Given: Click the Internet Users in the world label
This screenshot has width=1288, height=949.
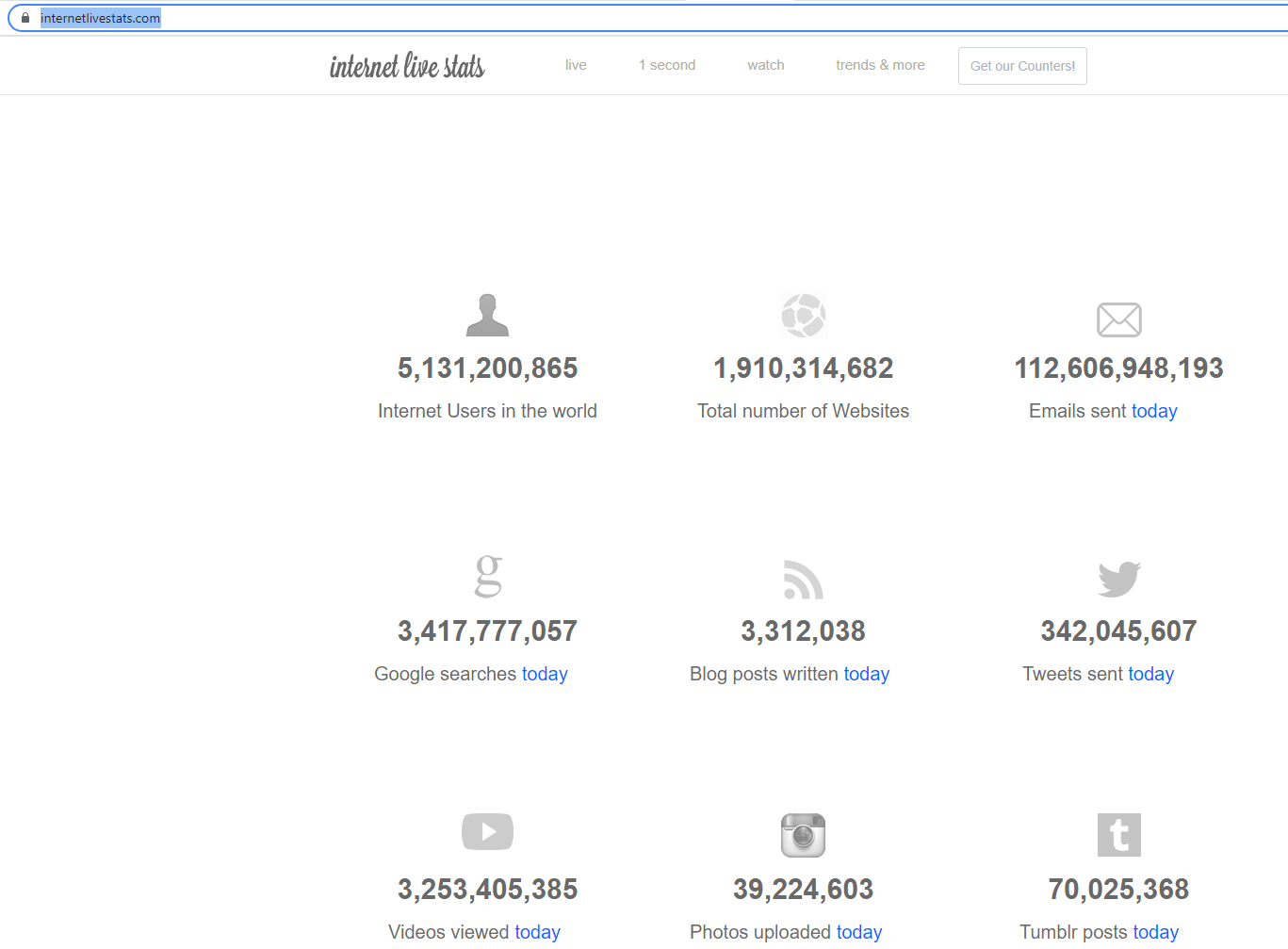Looking at the screenshot, I should (487, 411).
